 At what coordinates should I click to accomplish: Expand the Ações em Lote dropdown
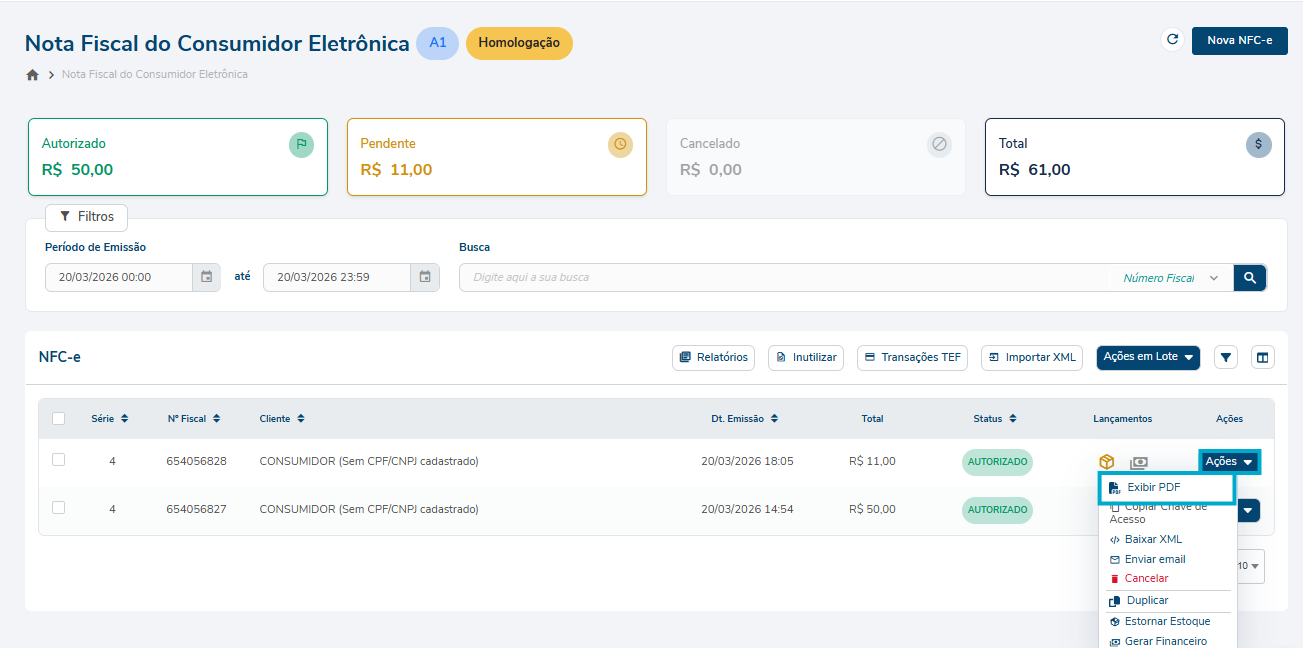pos(1147,357)
